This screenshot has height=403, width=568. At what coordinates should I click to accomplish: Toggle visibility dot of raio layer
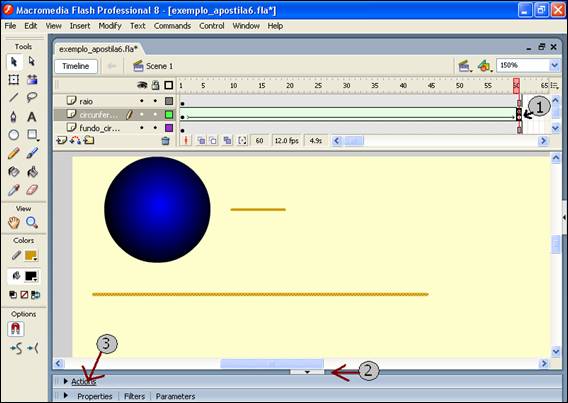(142, 101)
